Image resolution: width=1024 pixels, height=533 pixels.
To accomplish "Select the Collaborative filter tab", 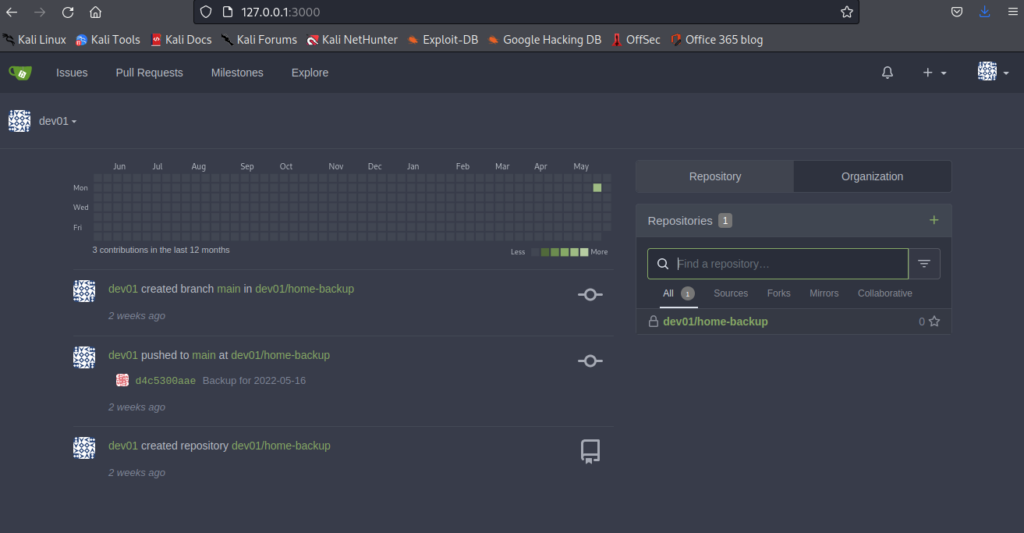I will coord(885,293).
